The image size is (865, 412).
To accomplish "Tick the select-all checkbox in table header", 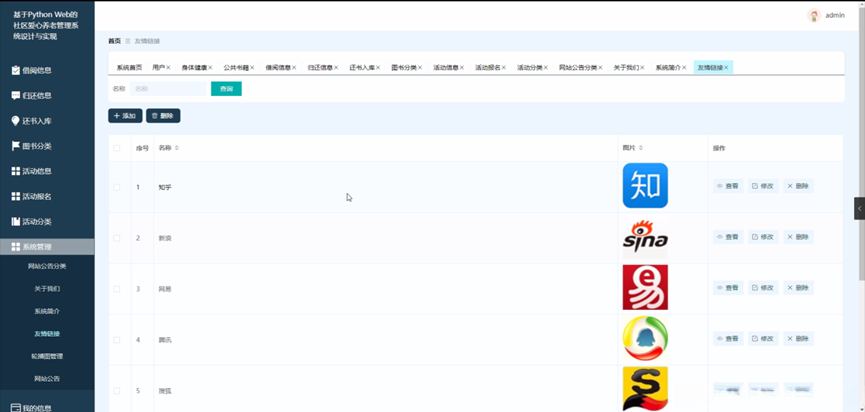I will (116, 148).
